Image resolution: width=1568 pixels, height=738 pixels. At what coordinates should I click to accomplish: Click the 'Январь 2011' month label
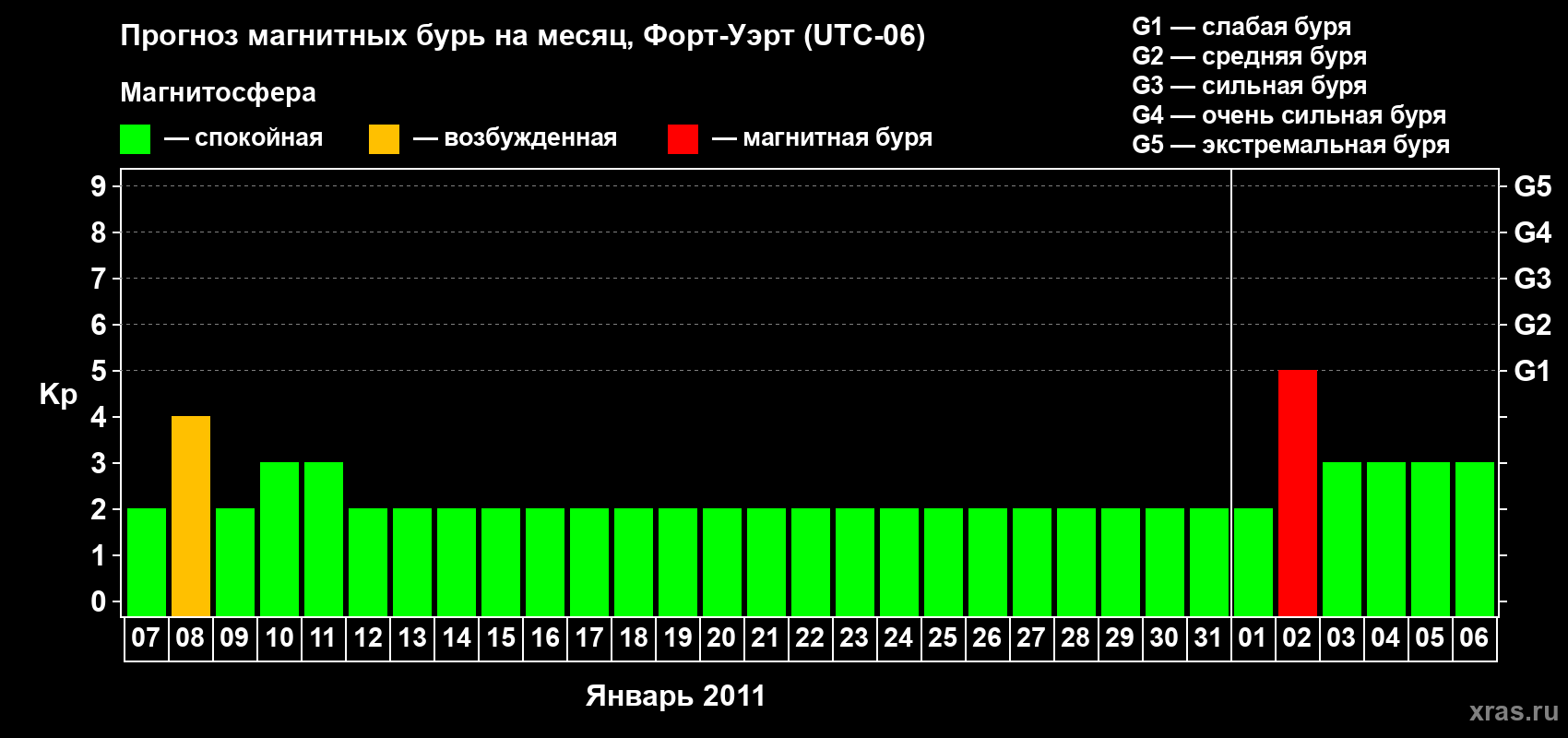(676, 696)
